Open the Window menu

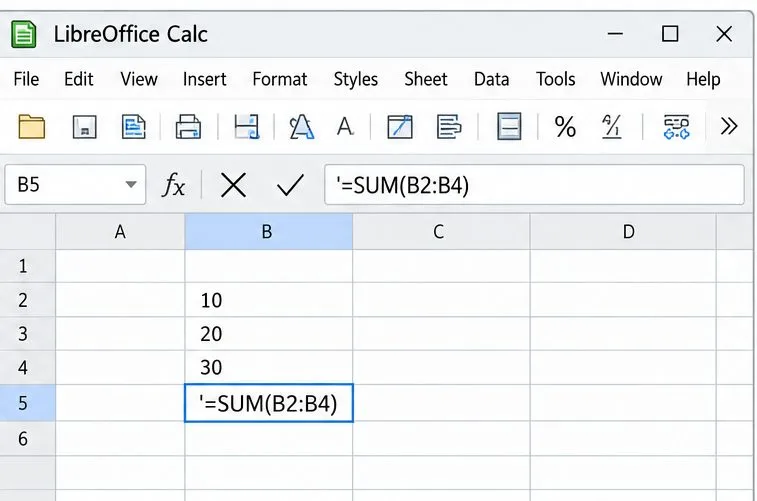click(631, 79)
